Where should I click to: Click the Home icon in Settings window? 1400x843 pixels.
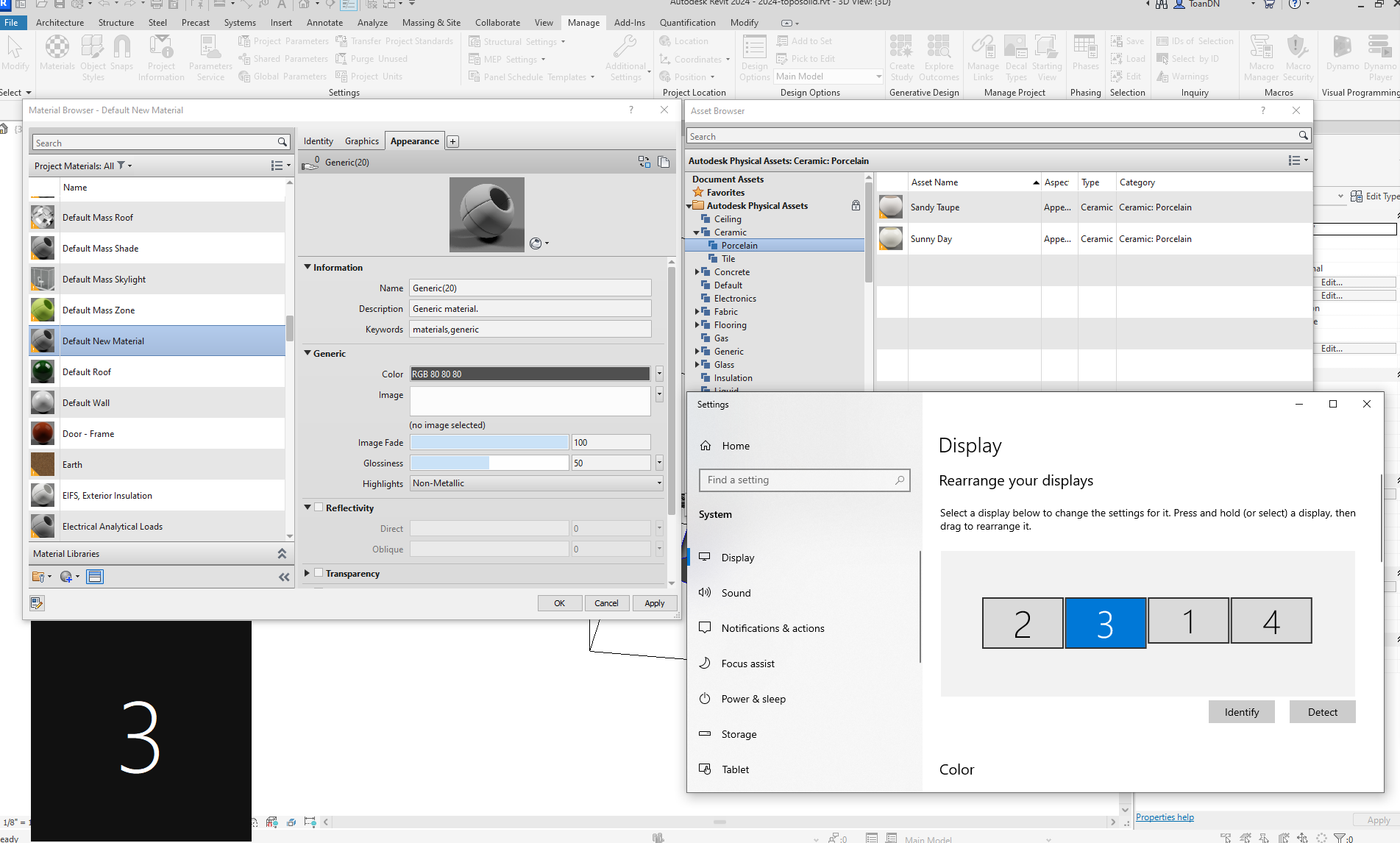pos(706,446)
